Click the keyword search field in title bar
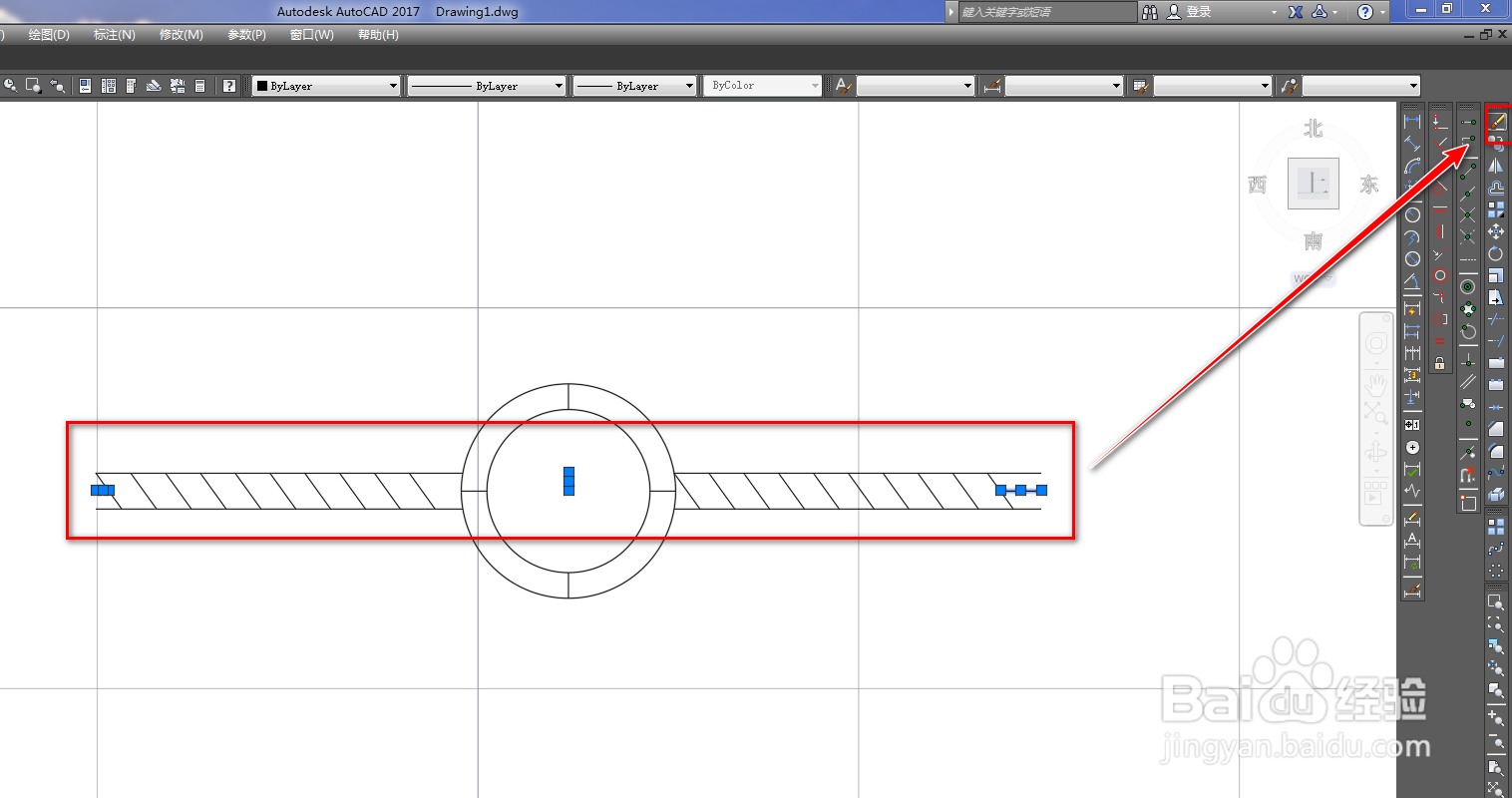The image size is (1512, 798). tap(1047, 12)
